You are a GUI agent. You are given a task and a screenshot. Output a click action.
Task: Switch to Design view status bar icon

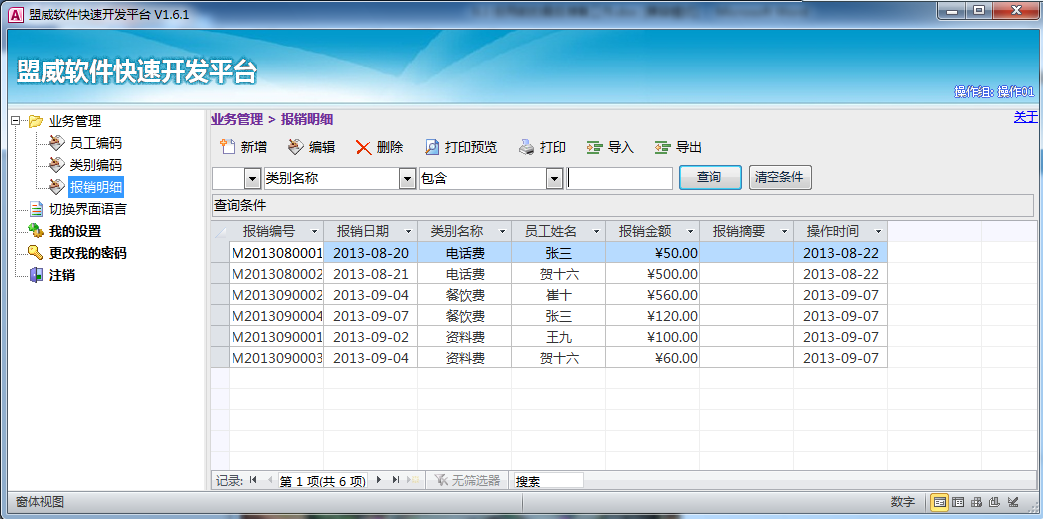1013,502
